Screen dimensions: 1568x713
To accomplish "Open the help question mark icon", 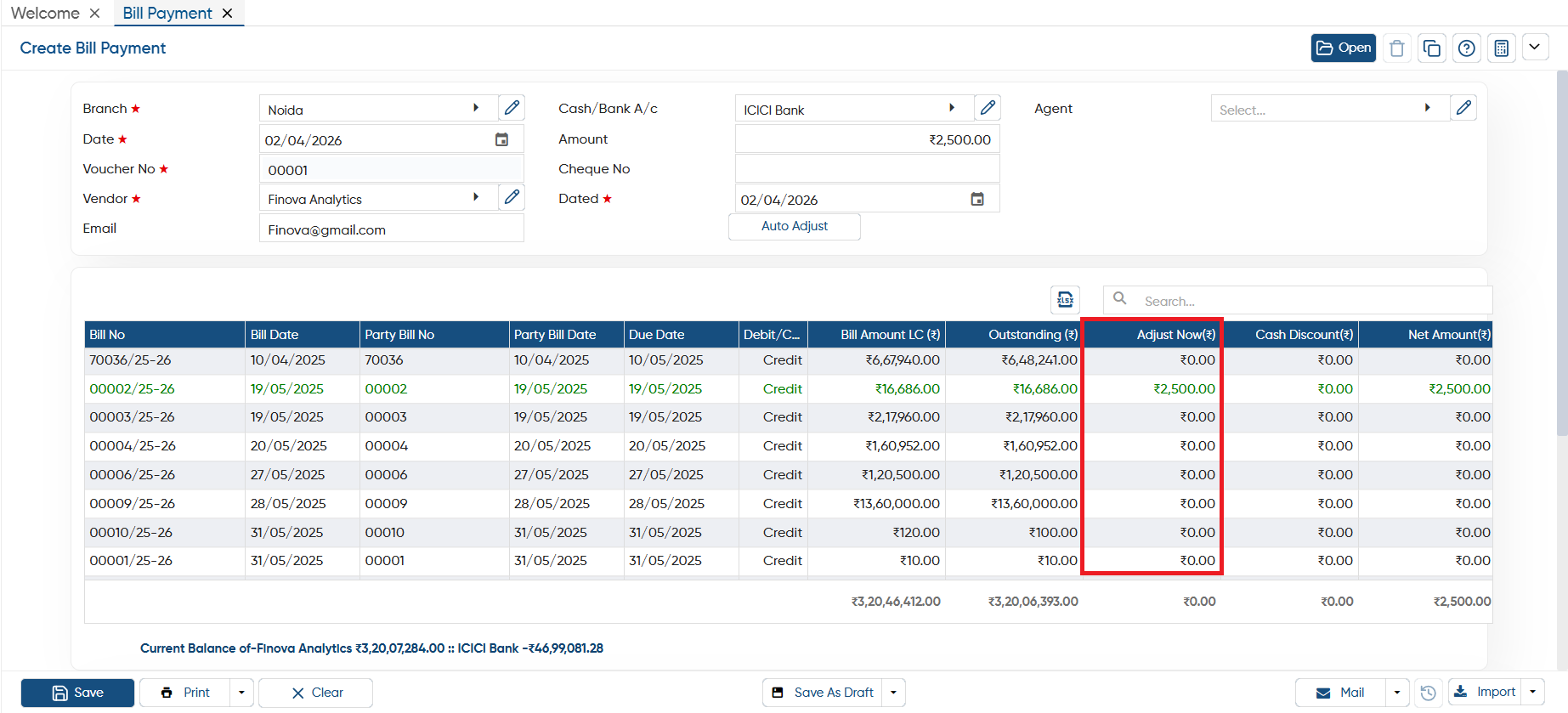I will click(x=1466, y=48).
